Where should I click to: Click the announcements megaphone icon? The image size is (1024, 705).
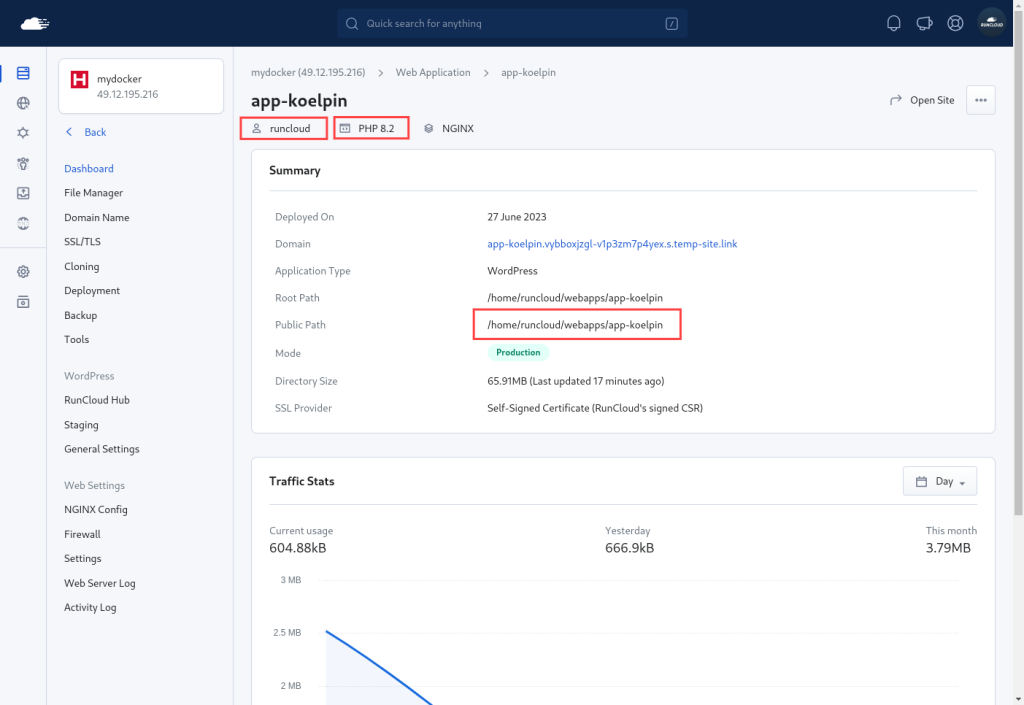[924, 24]
